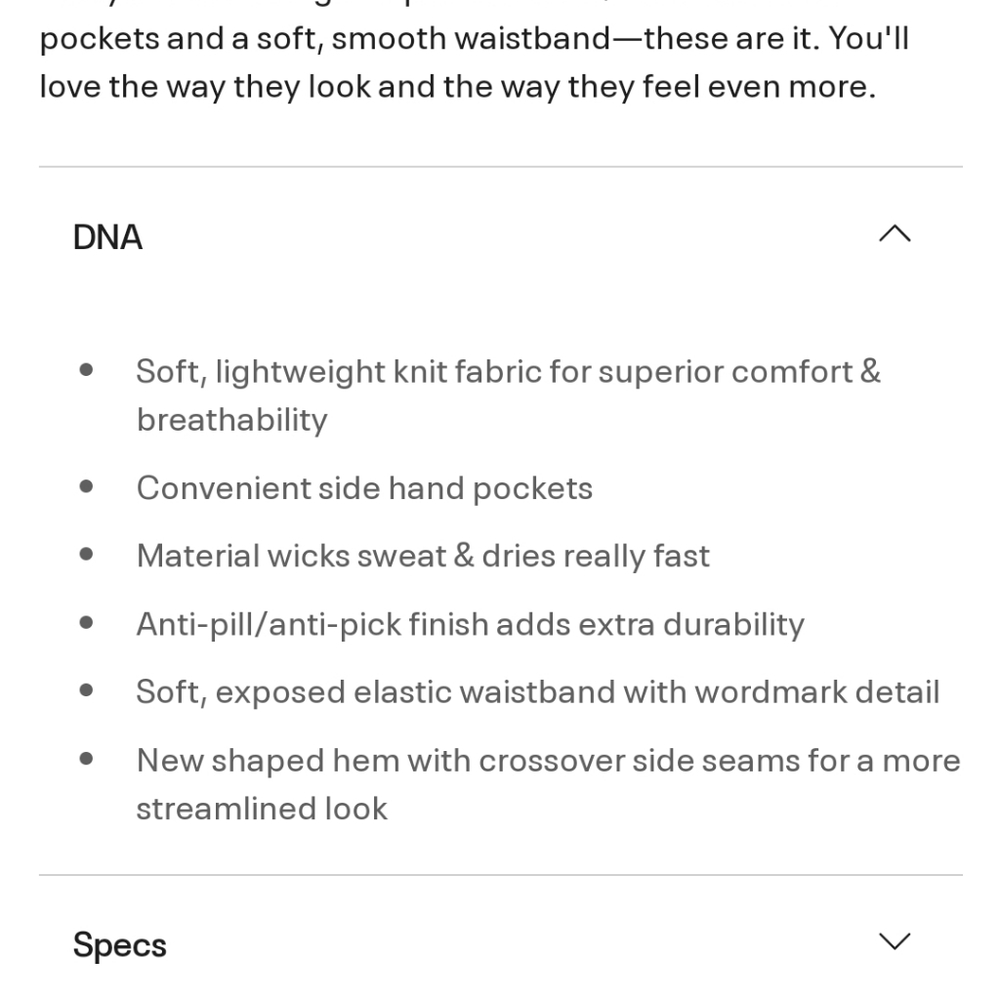The height and width of the screenshot is (1000, 1000).
Task: Select the lightweight knit fabric bullet text
Action: [508, 395]
